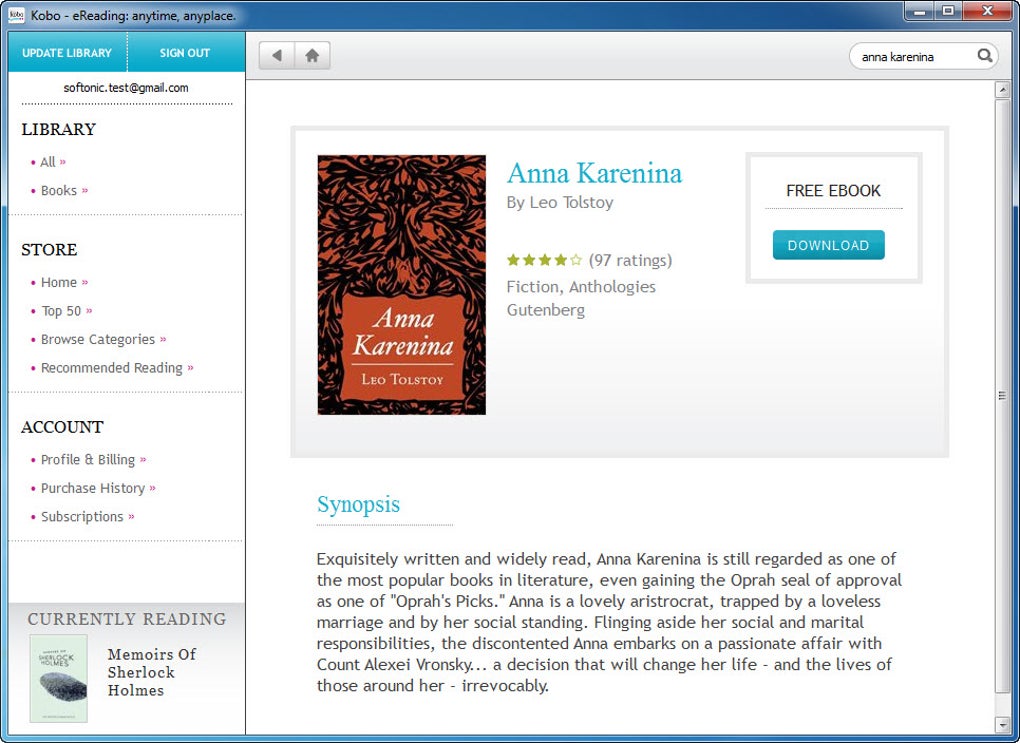Open Subscriptions page
The image size is (1020, 743).
pyautogui.click(x=83, y=517)
